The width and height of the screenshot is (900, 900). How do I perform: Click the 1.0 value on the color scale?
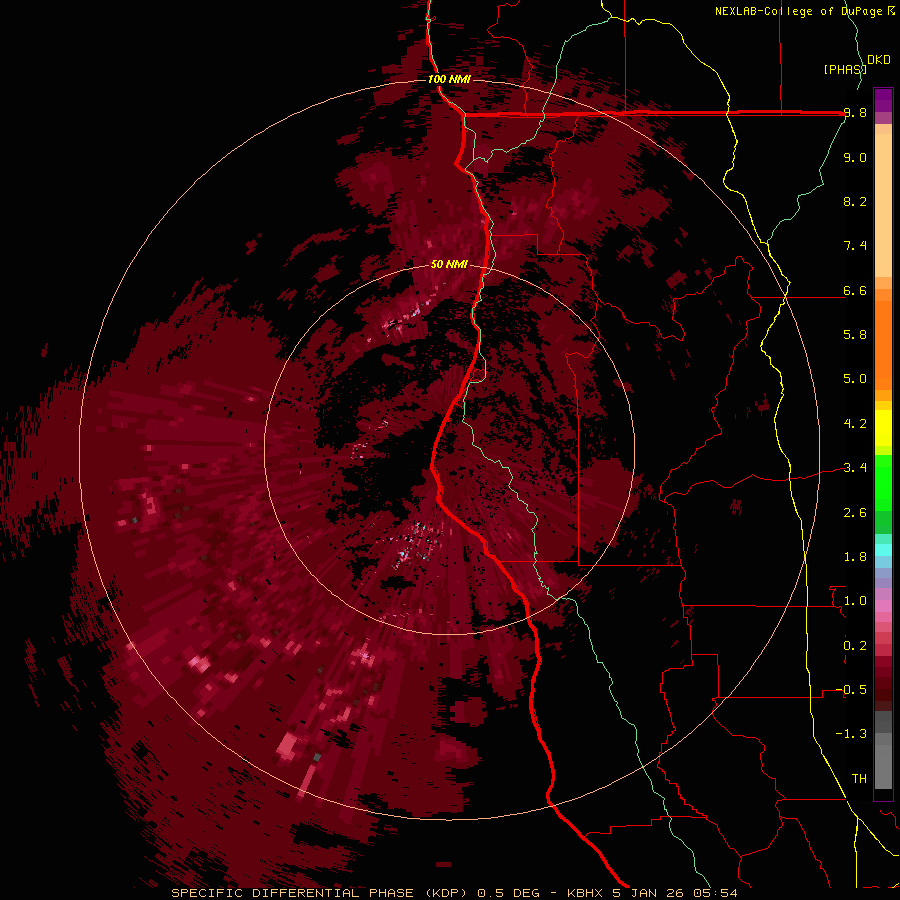855,601
